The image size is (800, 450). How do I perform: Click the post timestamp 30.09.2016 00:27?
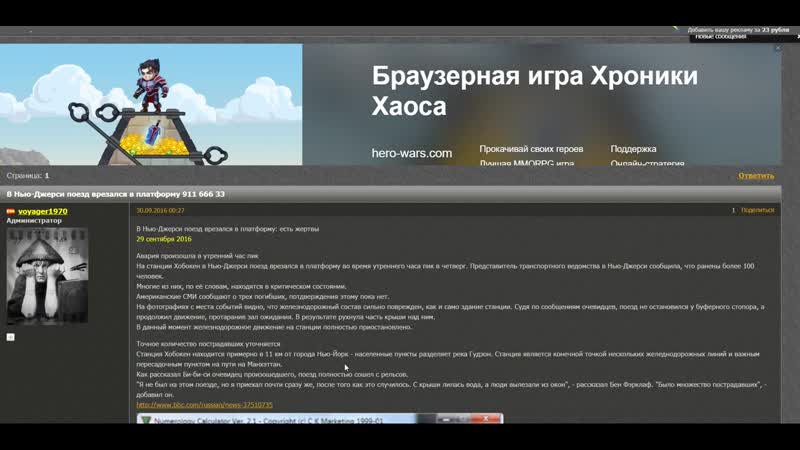click(160, 210)
